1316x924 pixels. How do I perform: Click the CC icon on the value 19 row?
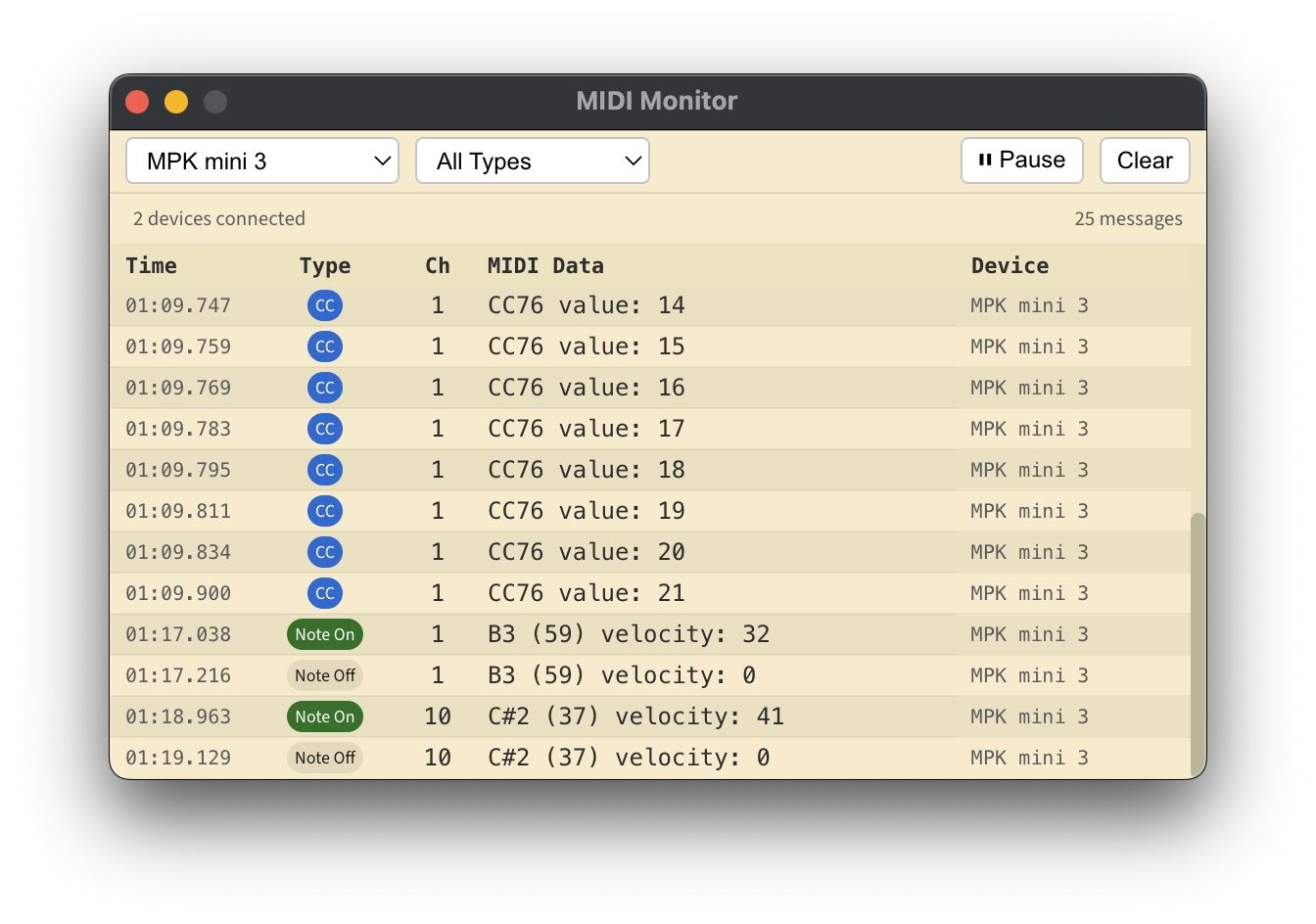324,511
